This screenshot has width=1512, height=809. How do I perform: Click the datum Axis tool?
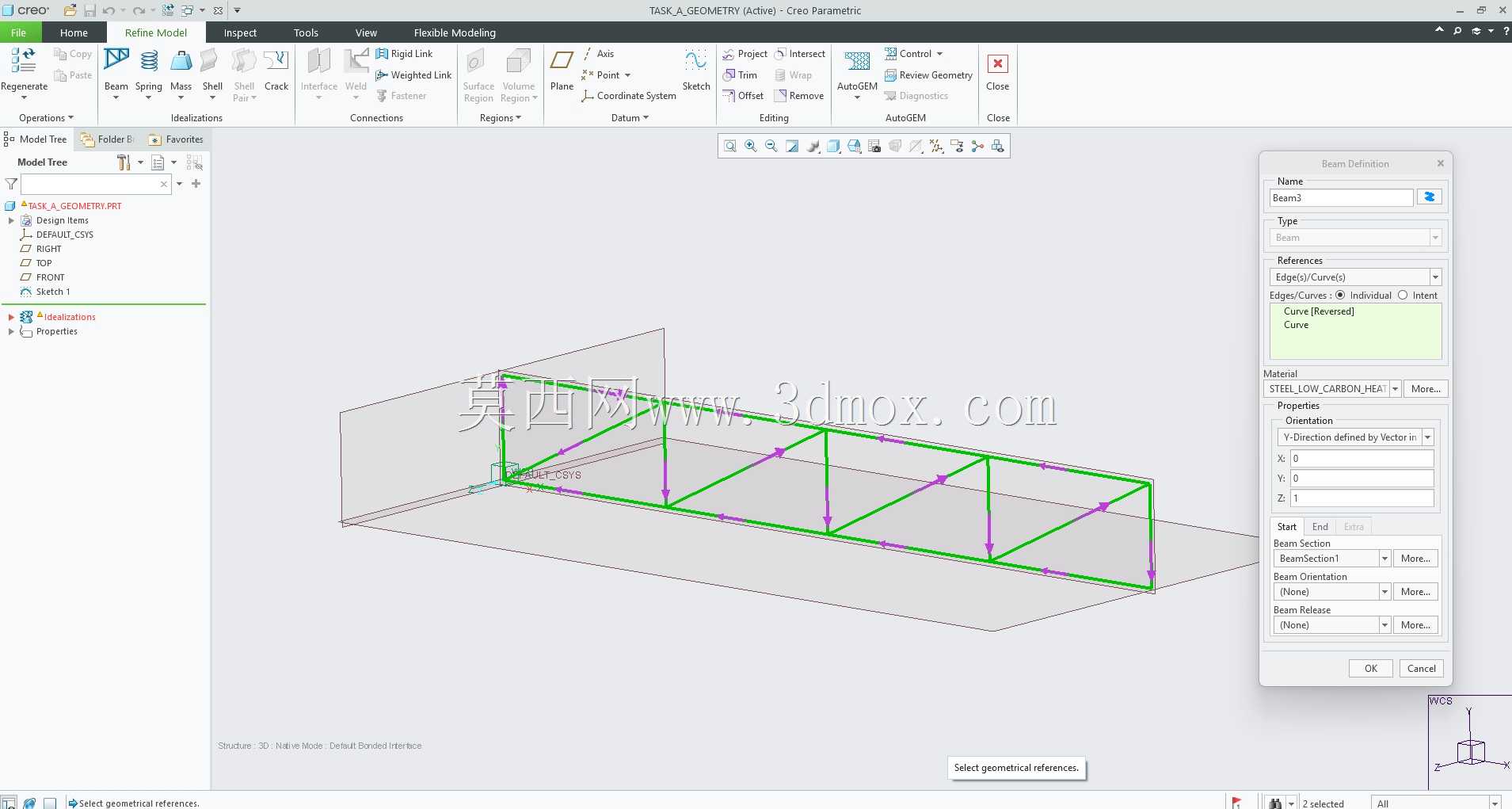click(598, 54)
